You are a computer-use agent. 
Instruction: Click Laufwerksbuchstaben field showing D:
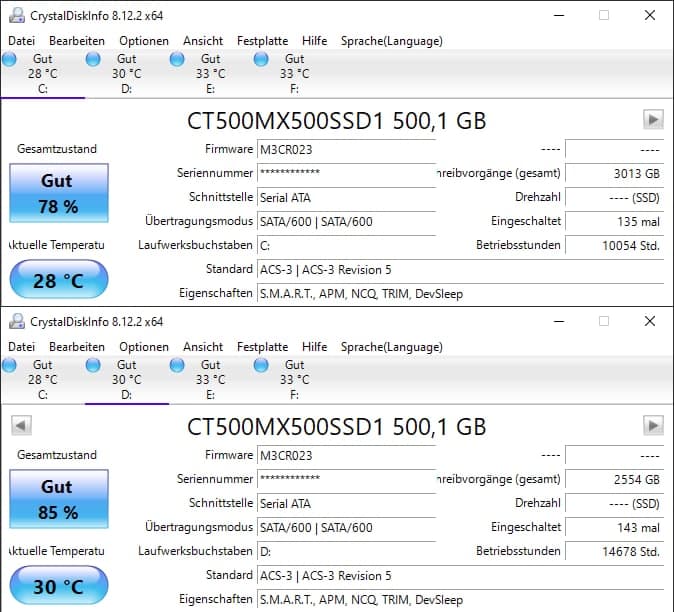click(346, 551)
